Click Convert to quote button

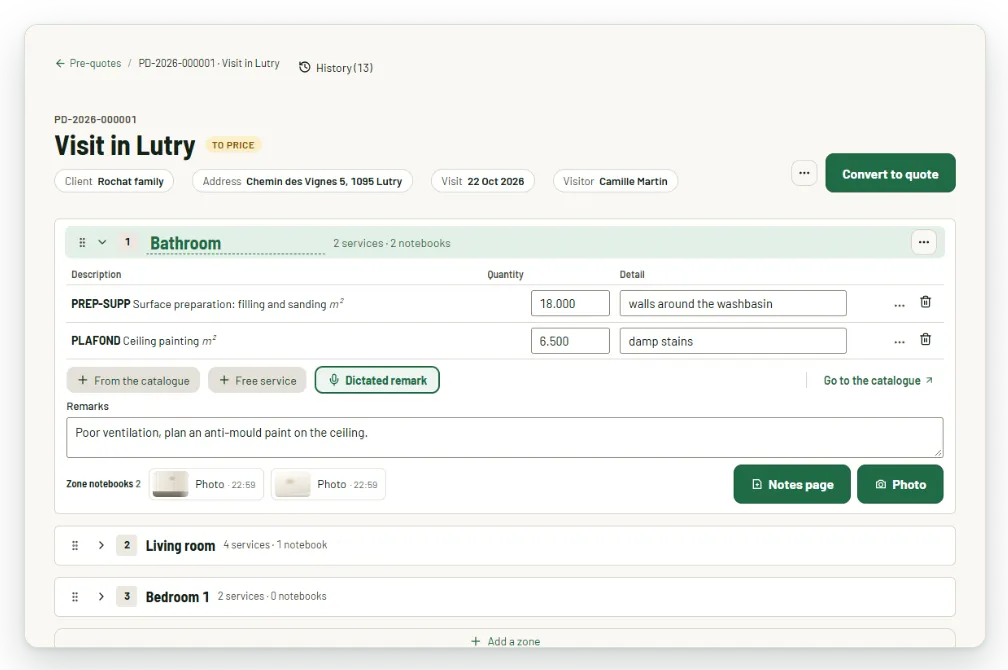tap(890, 173)
